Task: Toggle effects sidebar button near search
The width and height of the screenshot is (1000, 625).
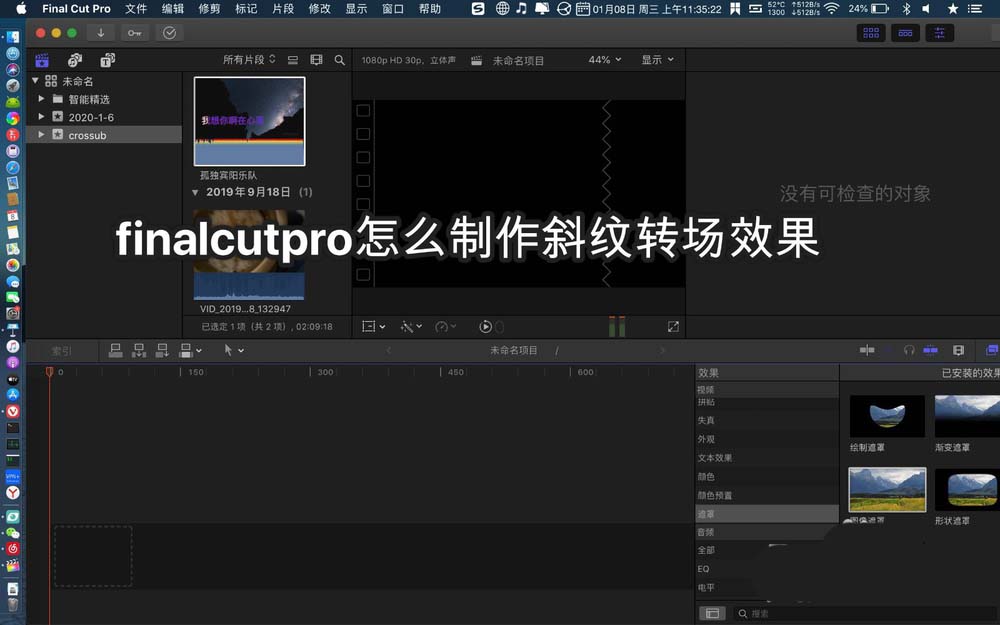Action: [x=712, y=614]
